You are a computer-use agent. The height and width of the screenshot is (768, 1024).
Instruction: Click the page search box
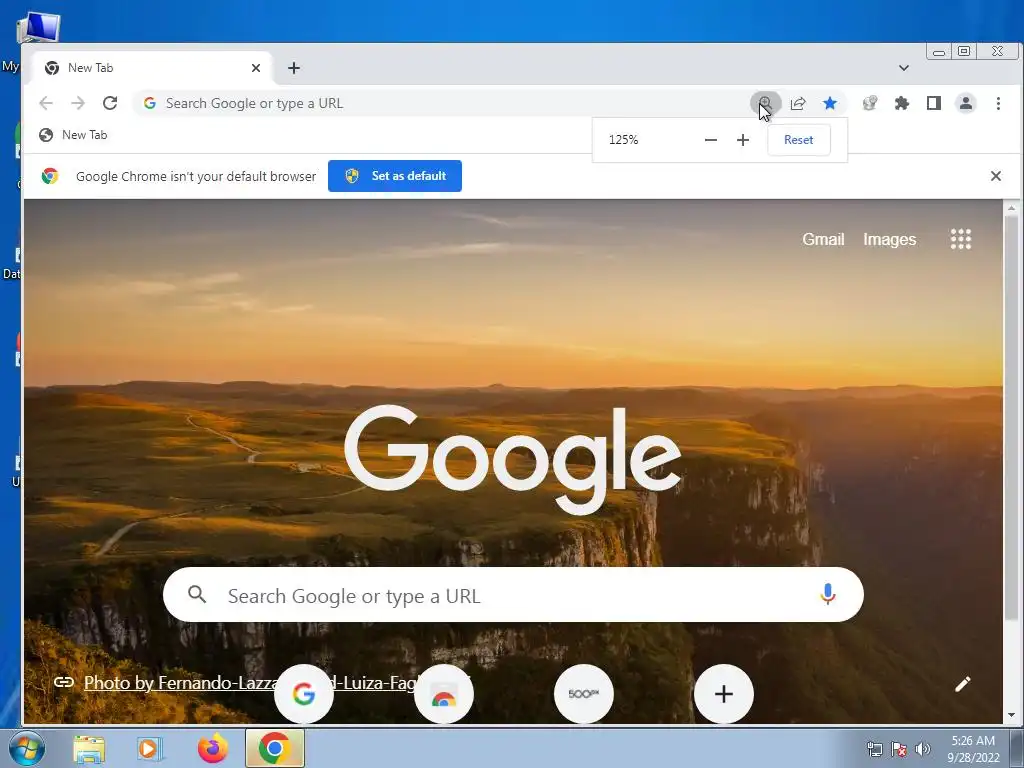(513, 595)
